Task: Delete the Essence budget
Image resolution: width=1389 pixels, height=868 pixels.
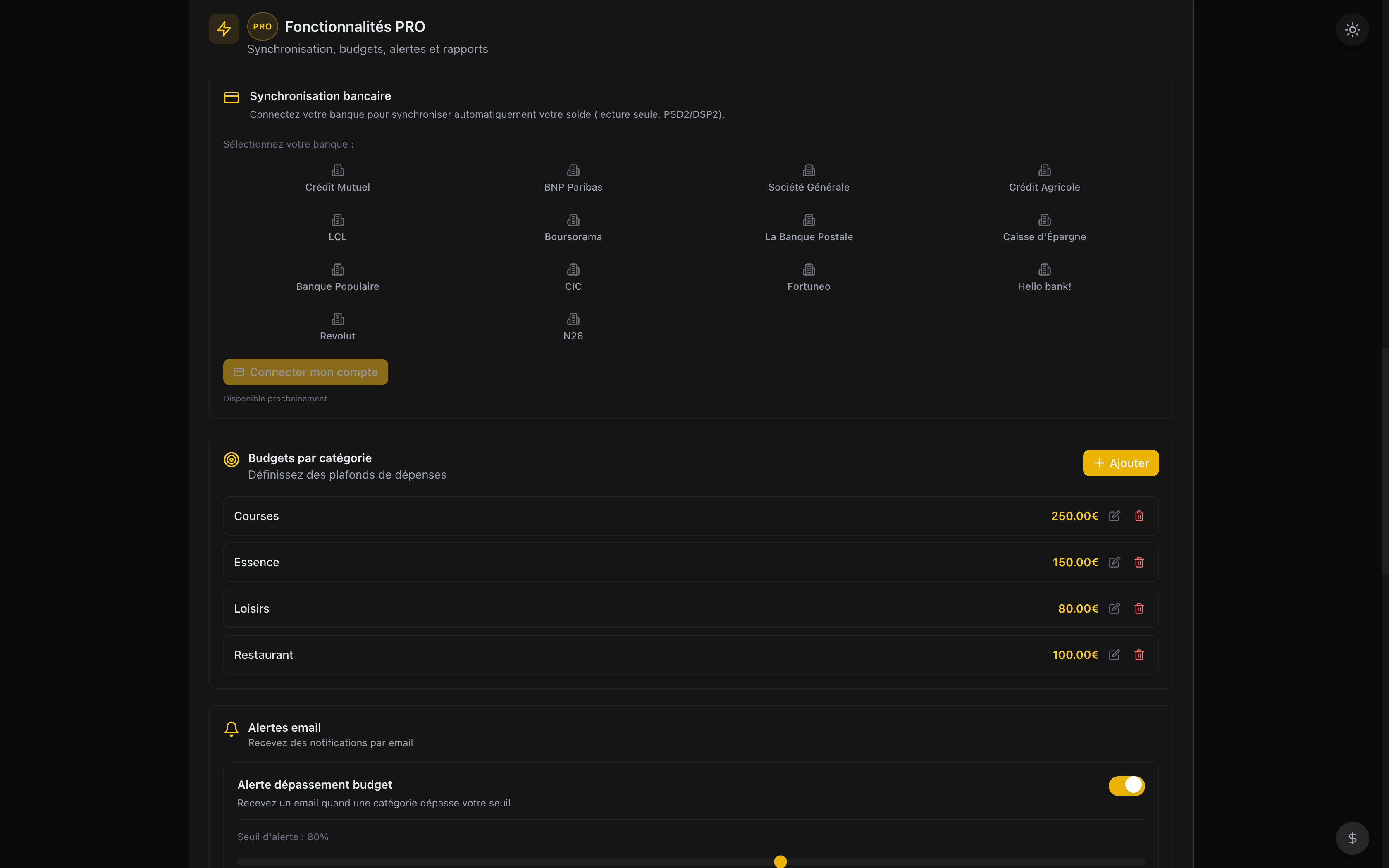Action: click(1139, 562)
